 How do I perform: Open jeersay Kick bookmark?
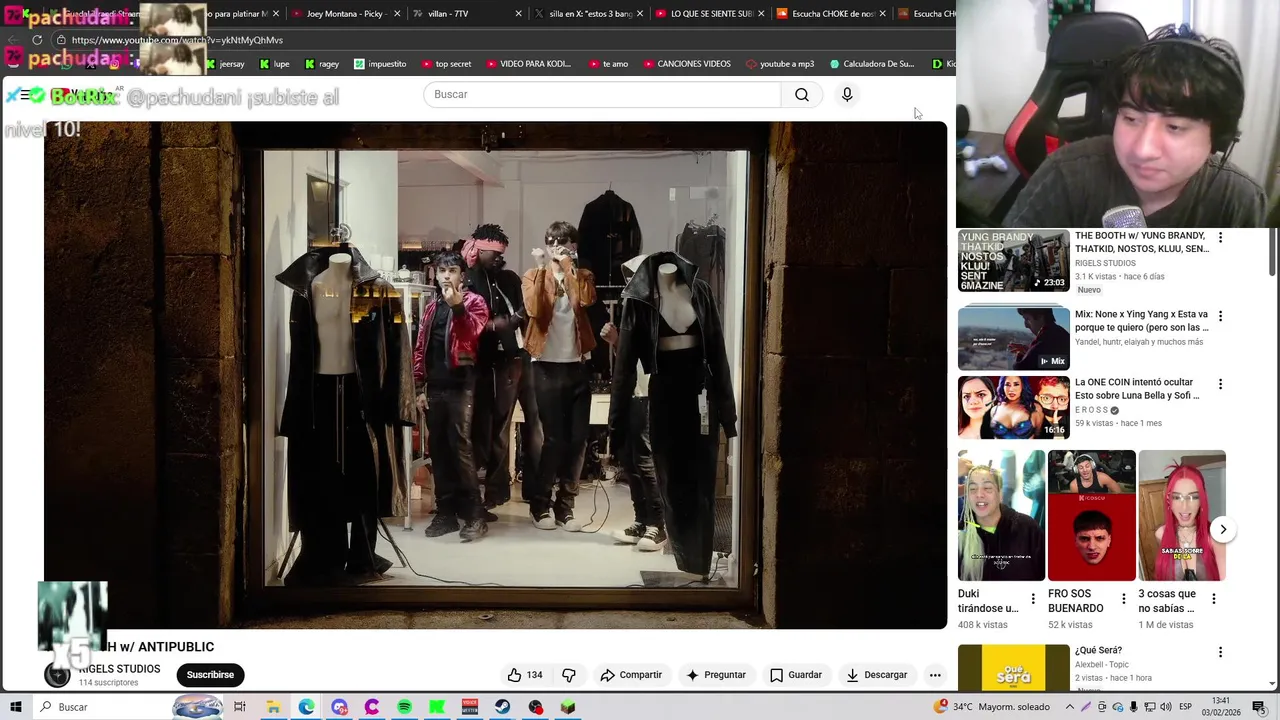tap(224, 64)
